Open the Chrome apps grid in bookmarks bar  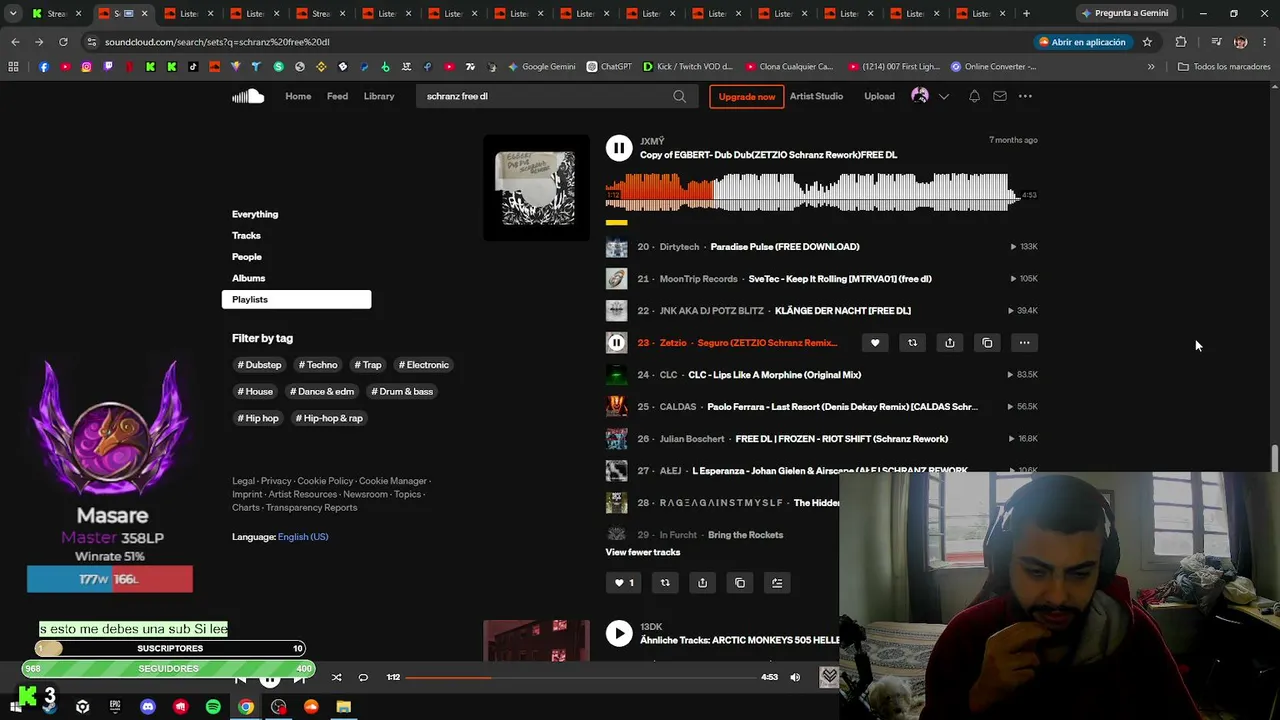tap(13, 67)
